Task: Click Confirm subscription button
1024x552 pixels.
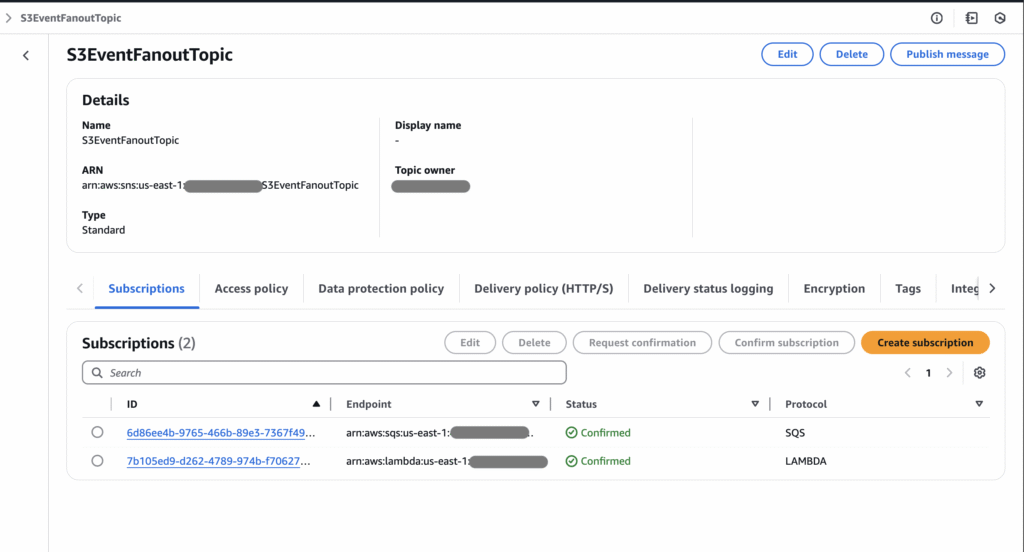Action: tap(786, 342)
